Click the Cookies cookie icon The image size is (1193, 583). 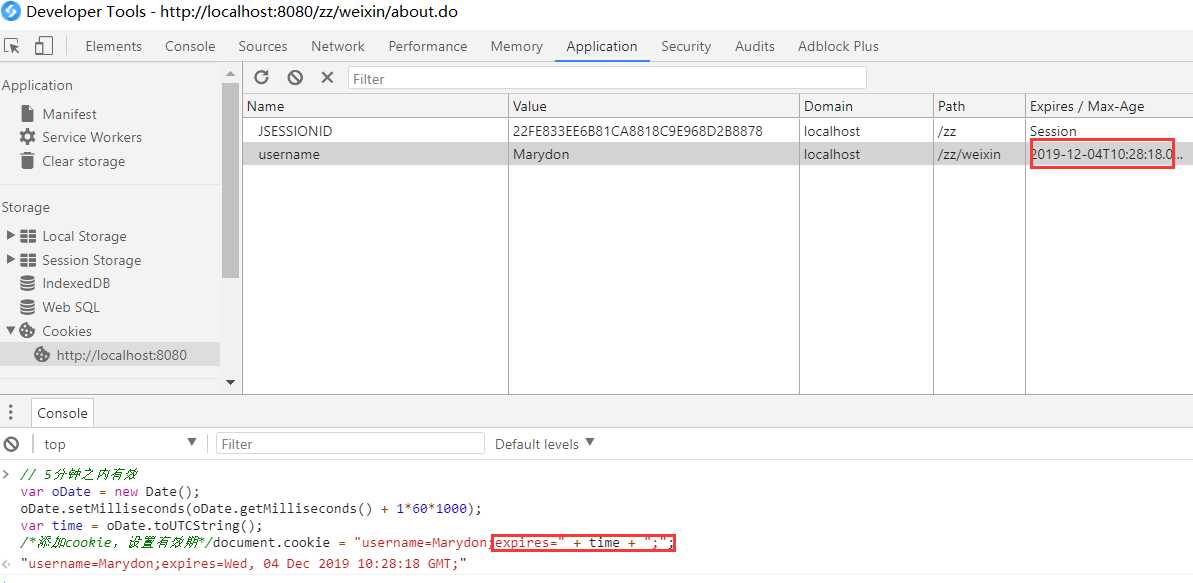[x=27, y=330]
